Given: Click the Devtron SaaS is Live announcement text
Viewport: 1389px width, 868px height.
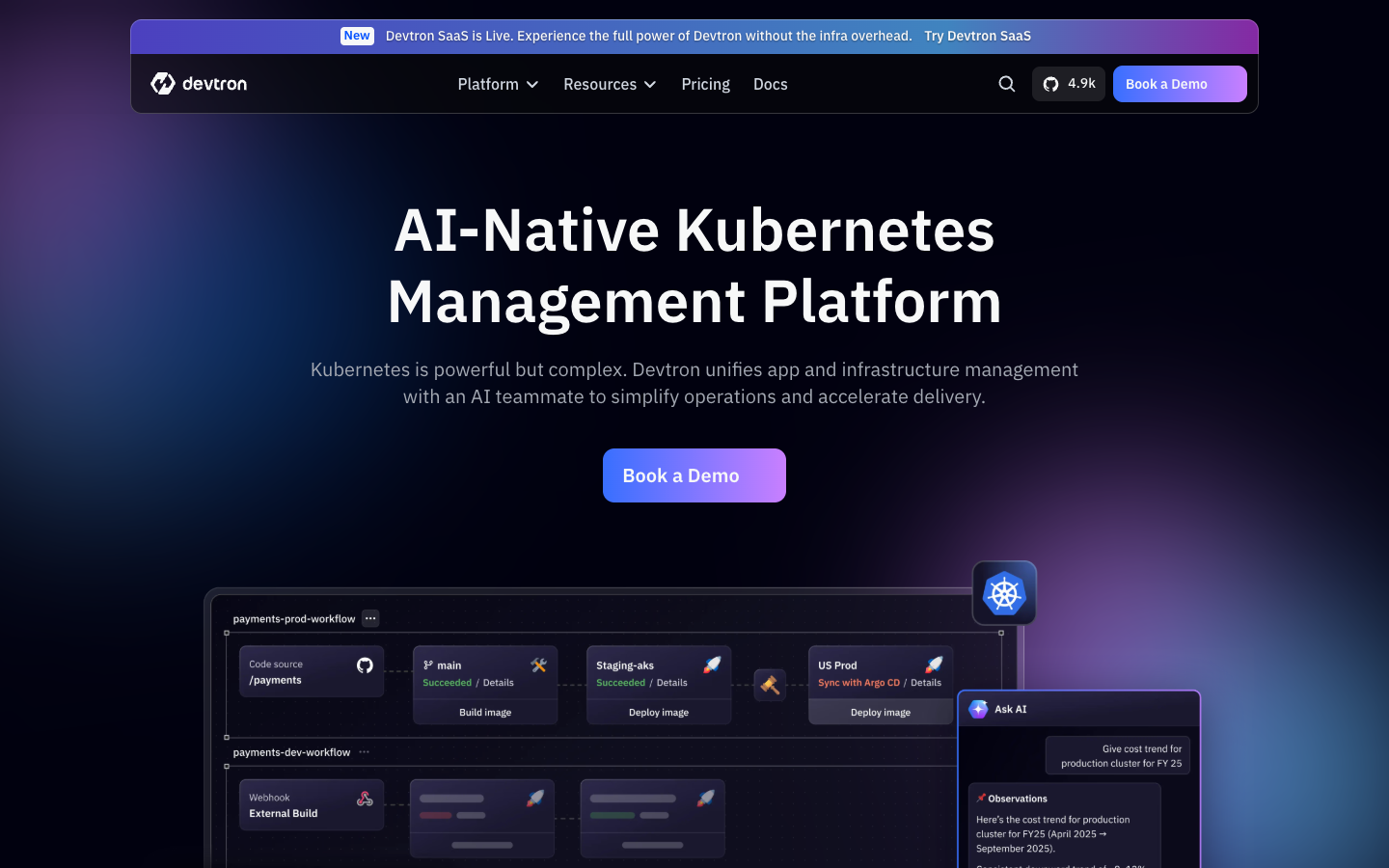Looking at the screenshot, I should 648,36.
